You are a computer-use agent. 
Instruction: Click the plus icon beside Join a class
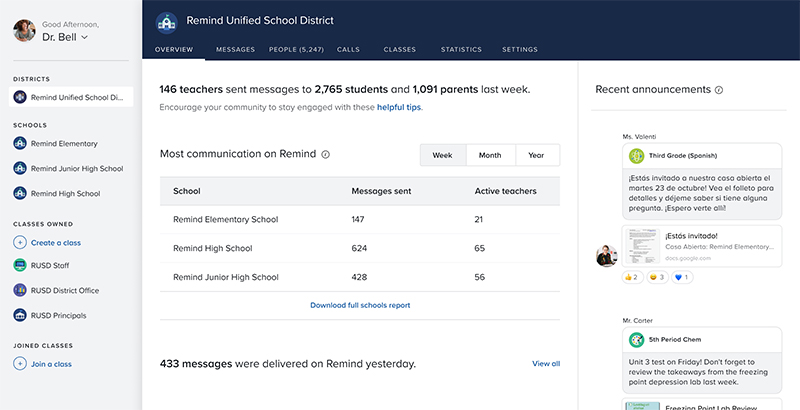click(x=20, y=364)
